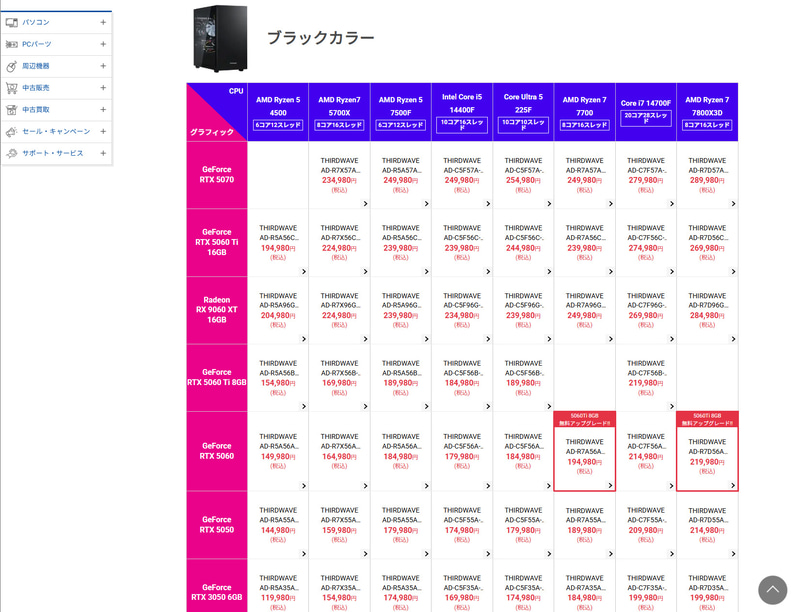Screen dimensions: 800x612
Task: Open the 中古買取 sidebar menu item
Action: coord(56,110)
